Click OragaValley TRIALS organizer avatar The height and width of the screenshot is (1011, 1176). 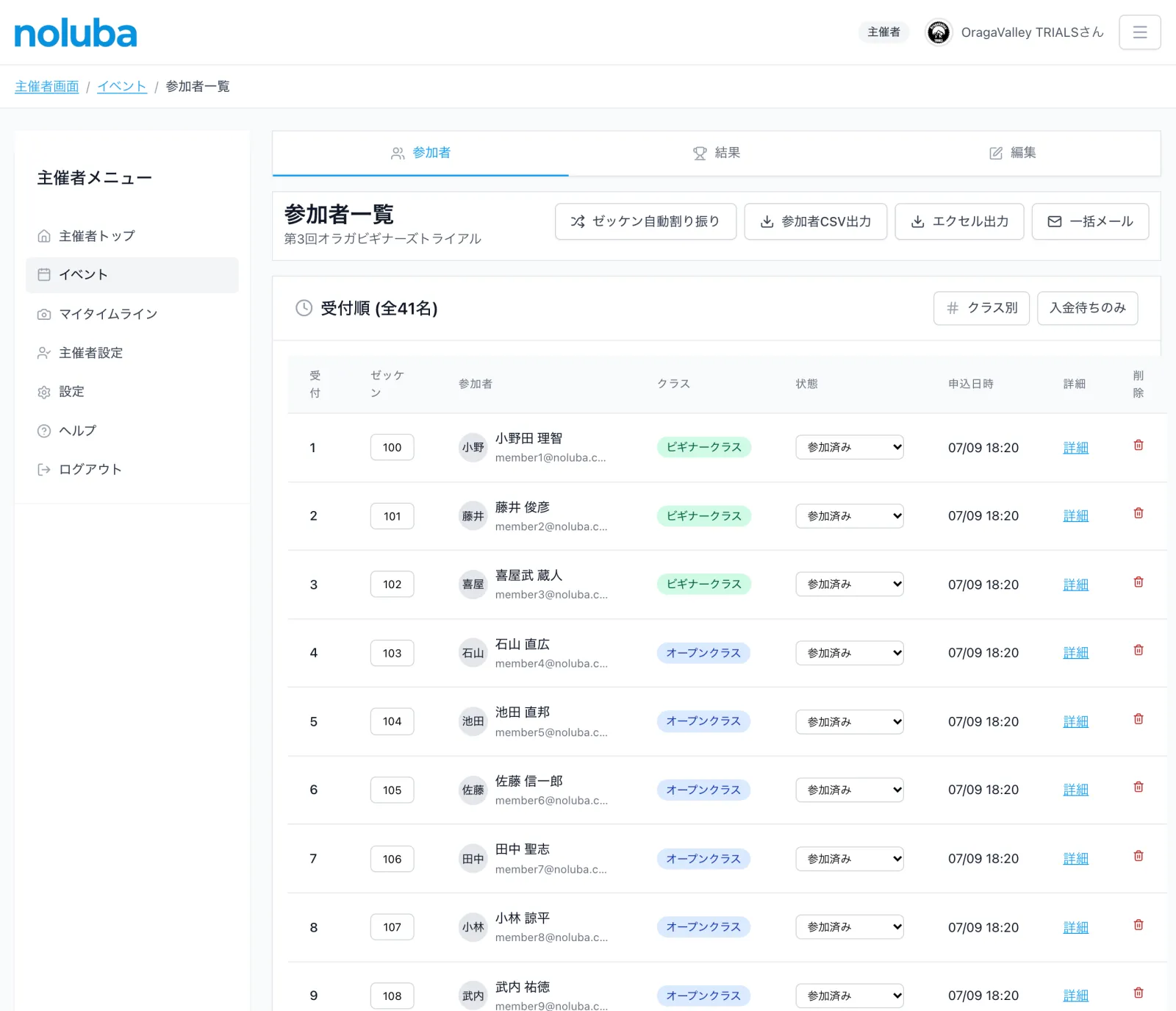[938, 32]
